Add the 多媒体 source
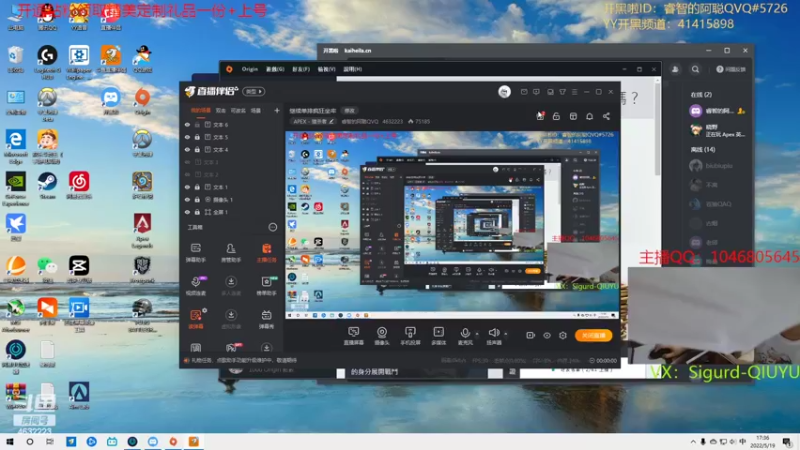This screenshot has height=450, width=800. point(438,336)
